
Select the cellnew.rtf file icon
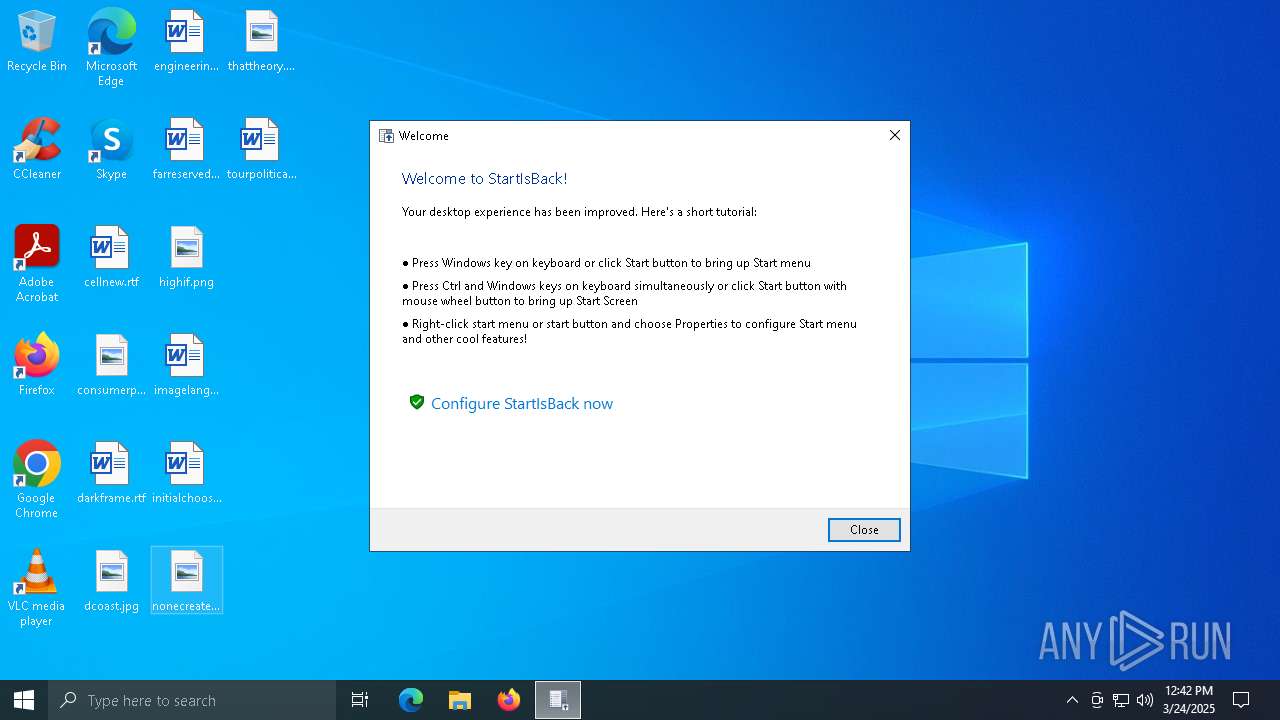(111, 257)
